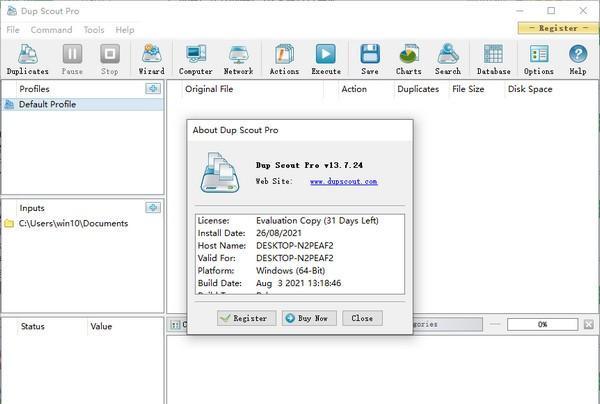Image resolution: width=600 pixels, height=404 pixels.
Task: Click the Buy Now button
Action: tap(309, 318)
